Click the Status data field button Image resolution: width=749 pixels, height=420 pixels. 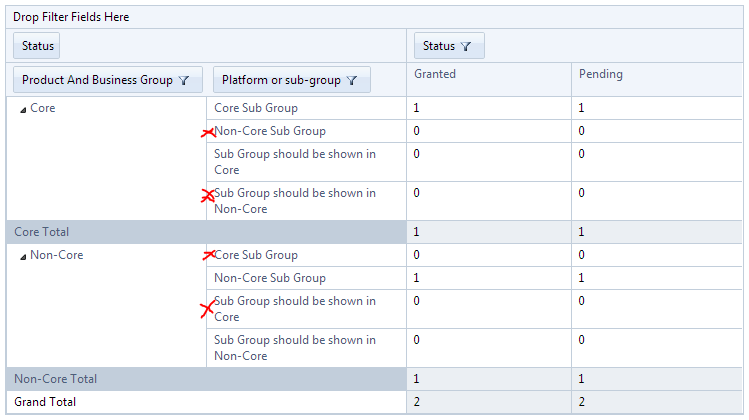[38, 46]
